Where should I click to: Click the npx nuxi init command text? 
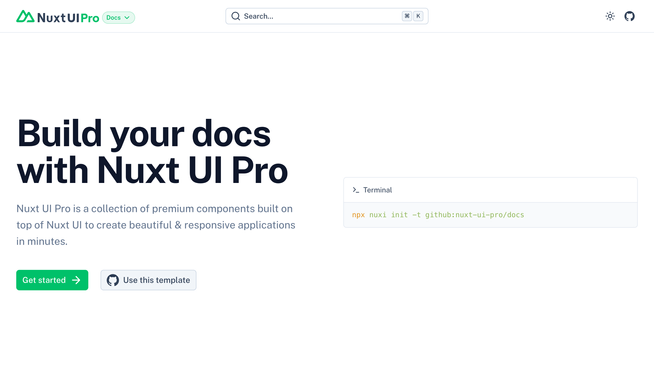click(x=438, y=215)
